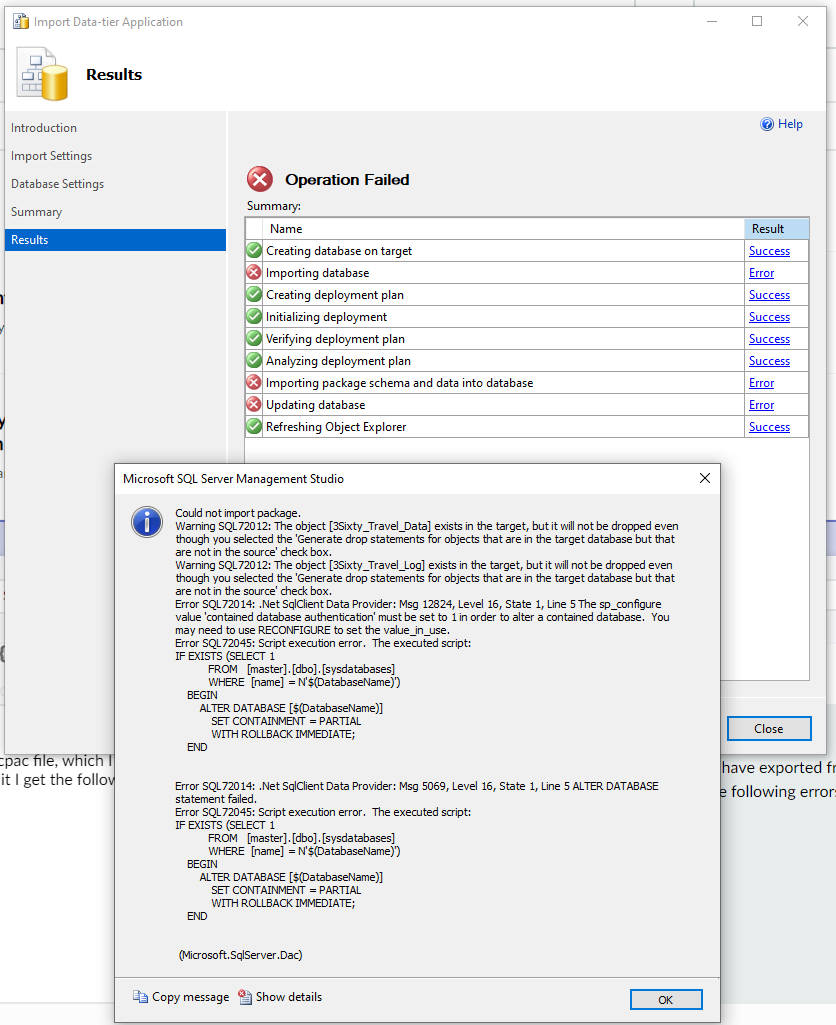Open the Introduction wizard page
This screenshot has width=836, height=1025.
click(44, 128)
